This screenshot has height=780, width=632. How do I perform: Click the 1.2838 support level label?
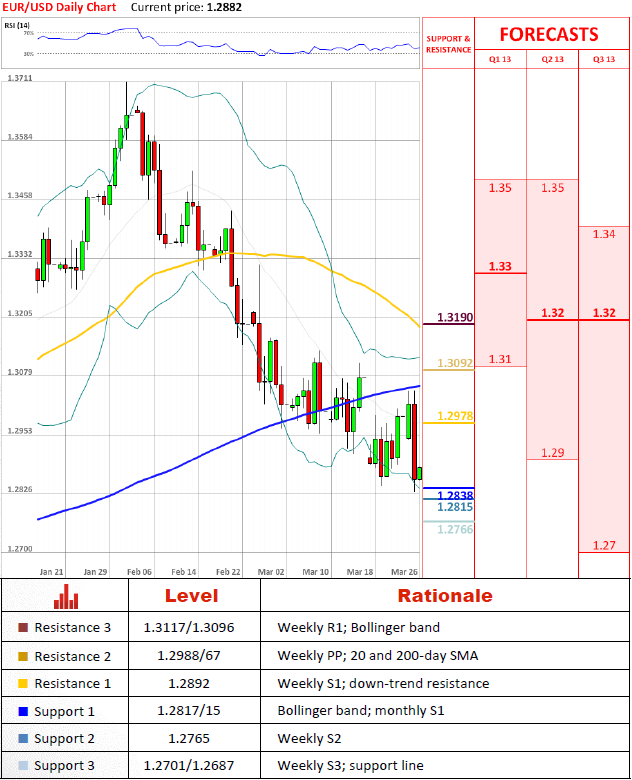pos(455,495)
